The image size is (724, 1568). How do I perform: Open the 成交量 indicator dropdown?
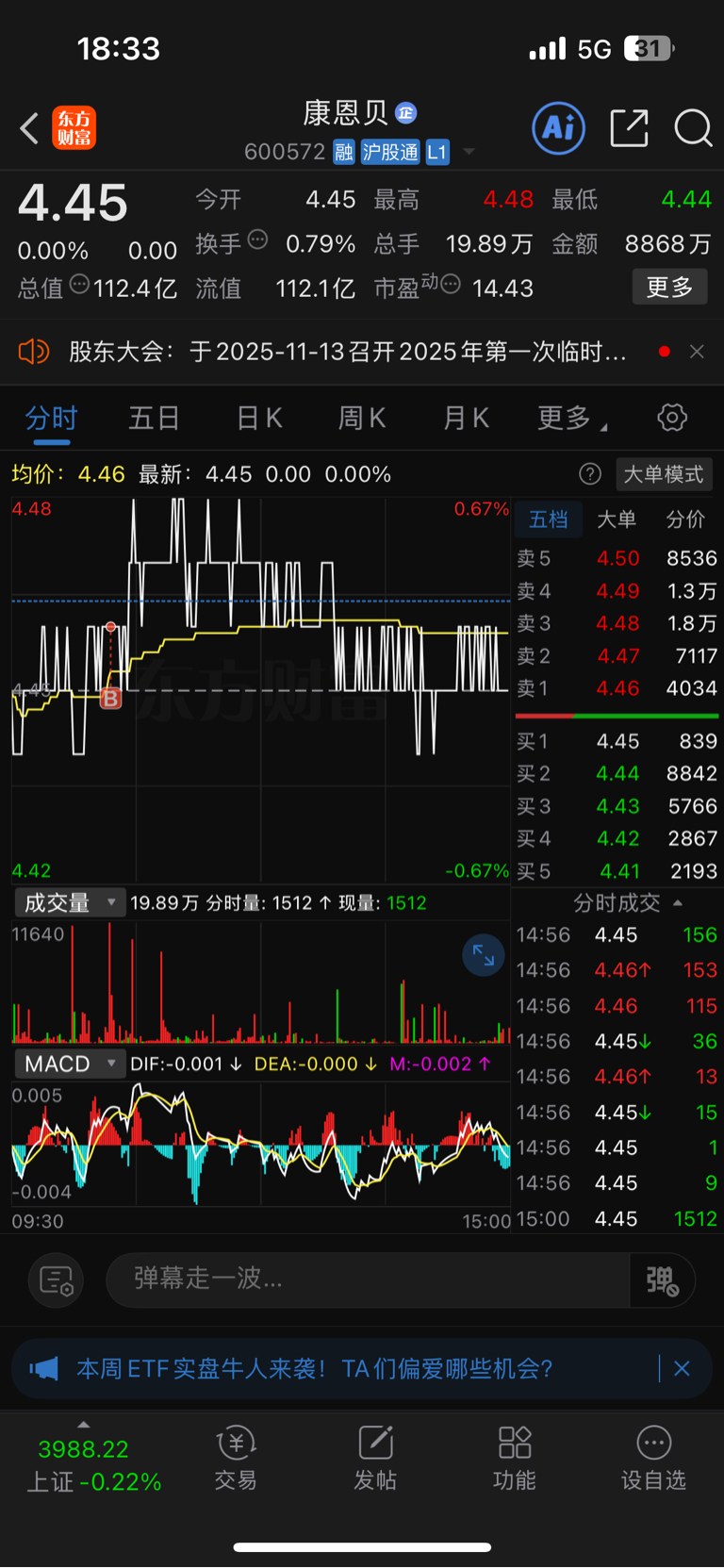pos(69,902)
